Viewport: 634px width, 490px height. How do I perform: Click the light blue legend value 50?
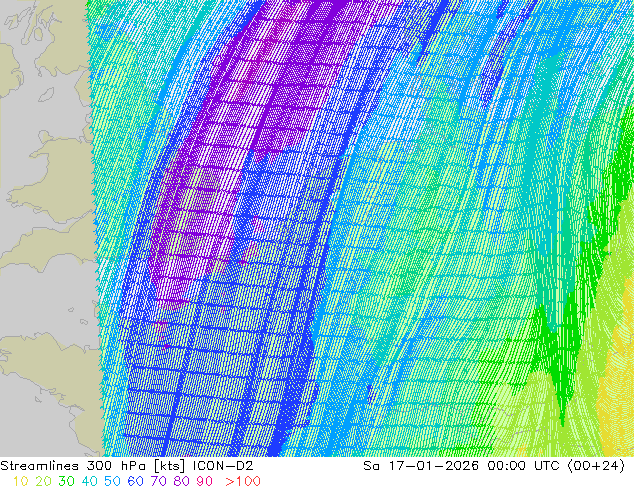pos(112,481)
